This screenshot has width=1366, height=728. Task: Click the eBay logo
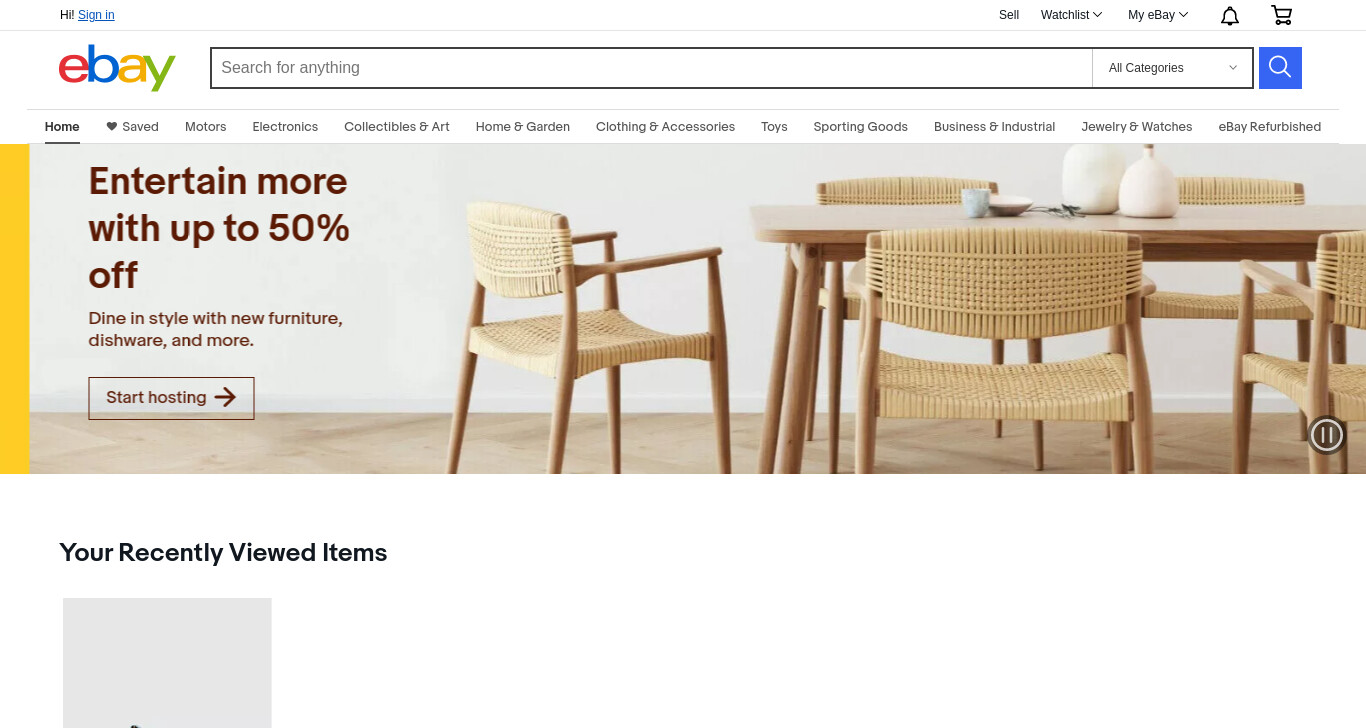(117, 68)
